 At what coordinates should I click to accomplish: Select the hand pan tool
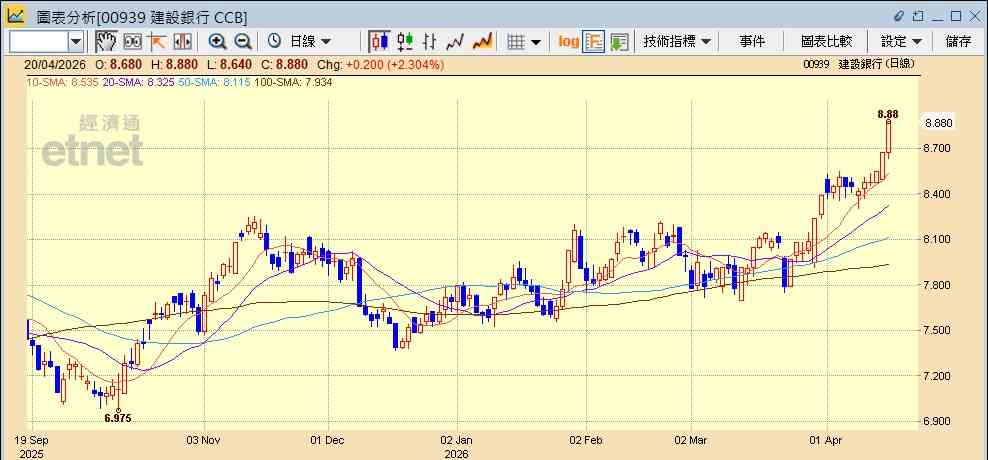[106, 42]
